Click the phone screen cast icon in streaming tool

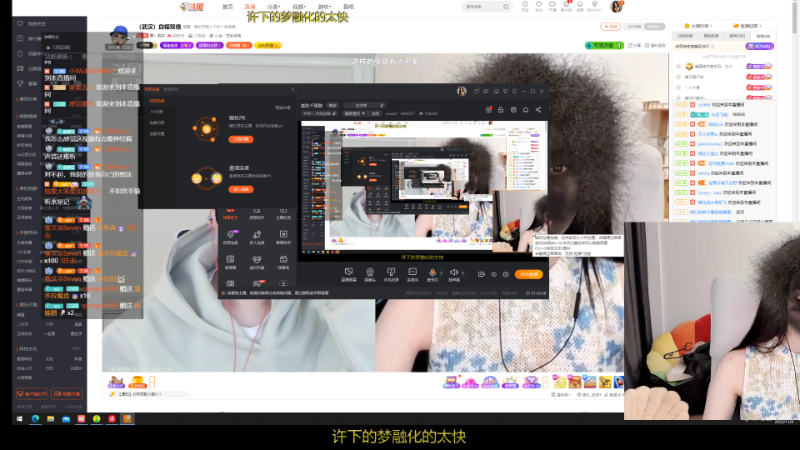(x=391, y=274)
